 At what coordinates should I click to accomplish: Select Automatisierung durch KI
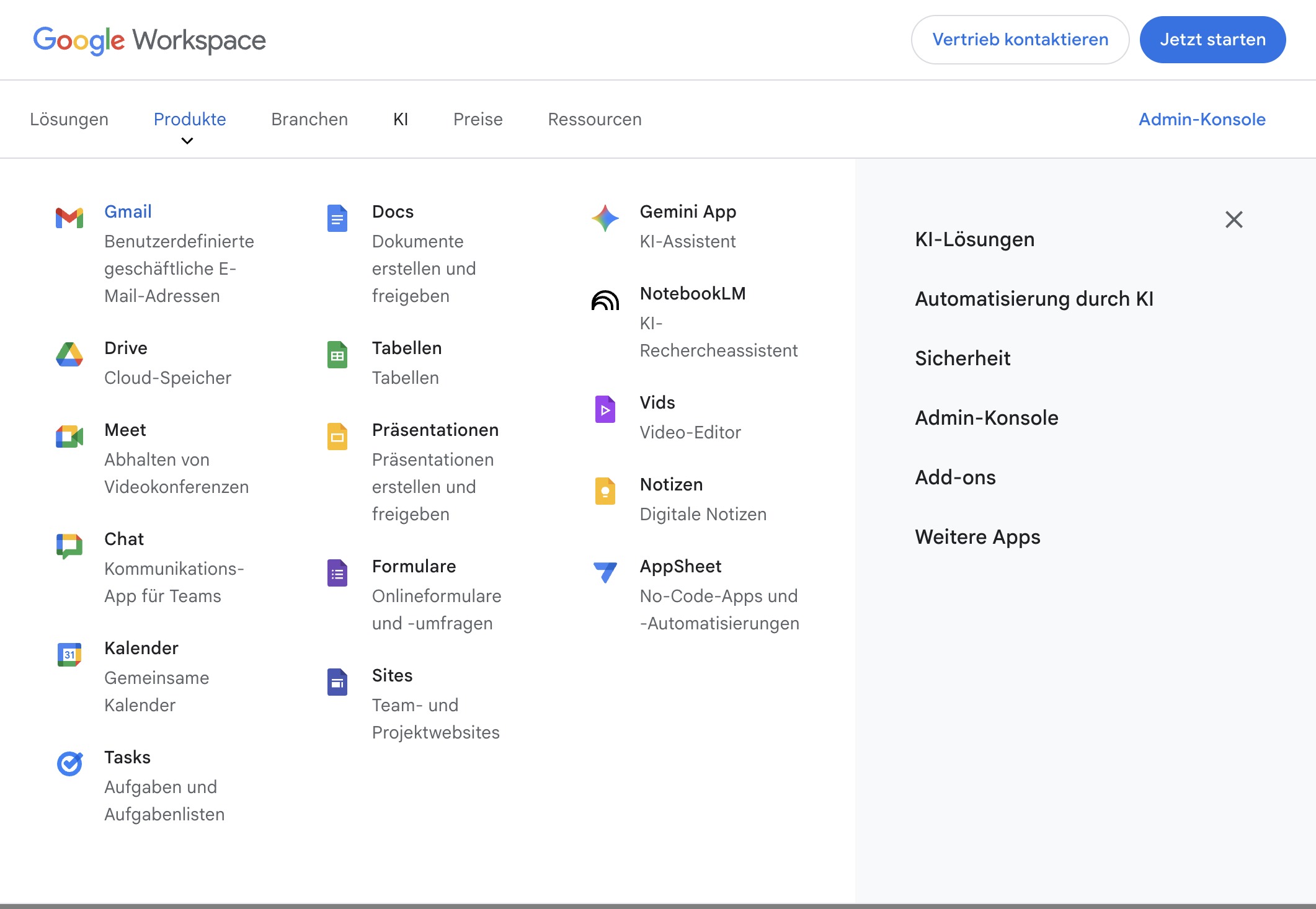point(1034,299)
